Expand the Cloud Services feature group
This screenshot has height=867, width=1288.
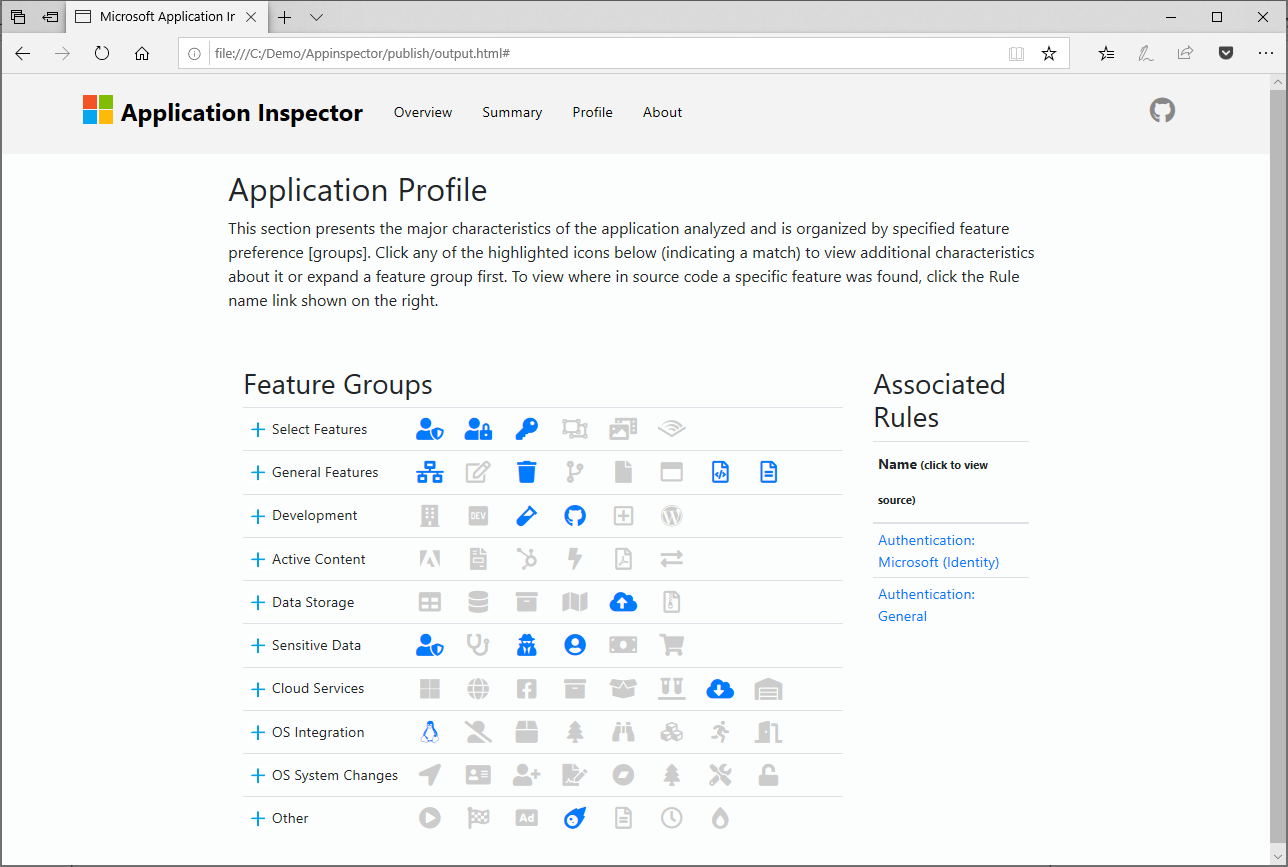click(258, 689)
